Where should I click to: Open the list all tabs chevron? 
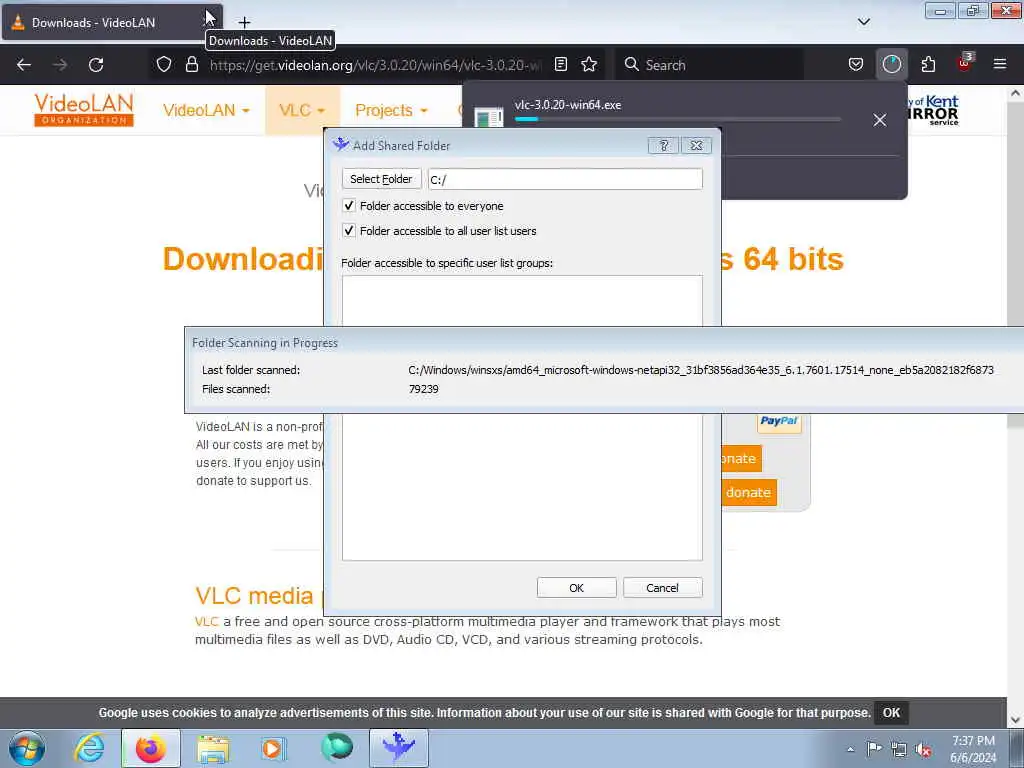tap(863, 22)
